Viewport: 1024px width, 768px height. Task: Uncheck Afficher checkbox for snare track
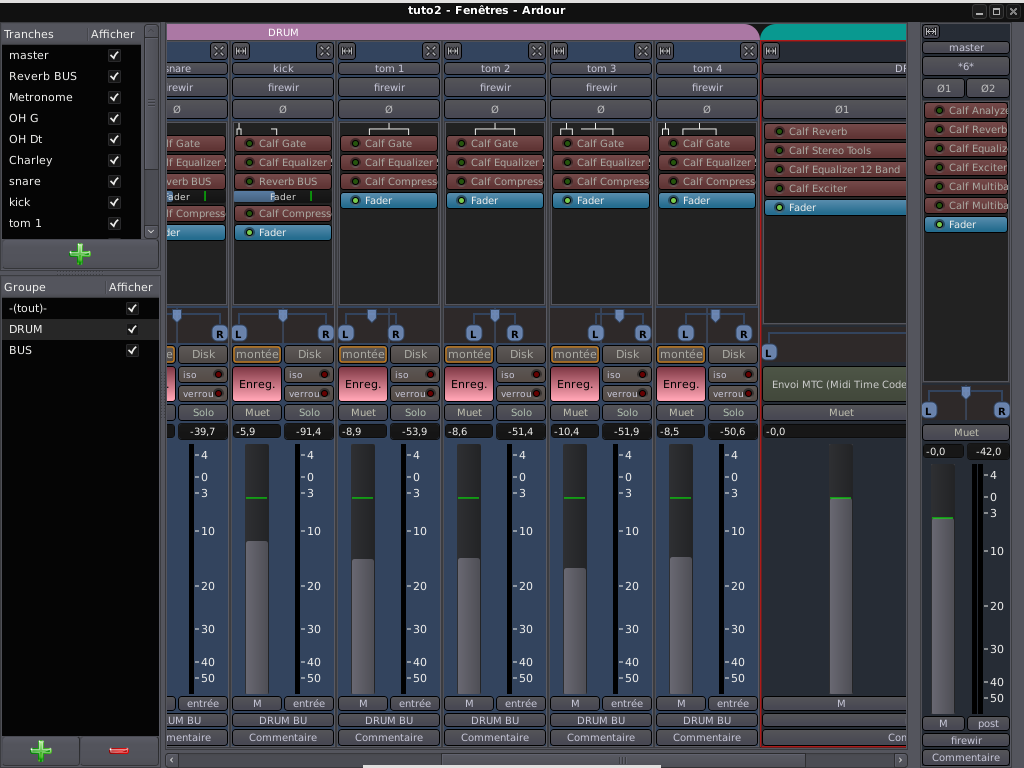(x=114, y=181)
